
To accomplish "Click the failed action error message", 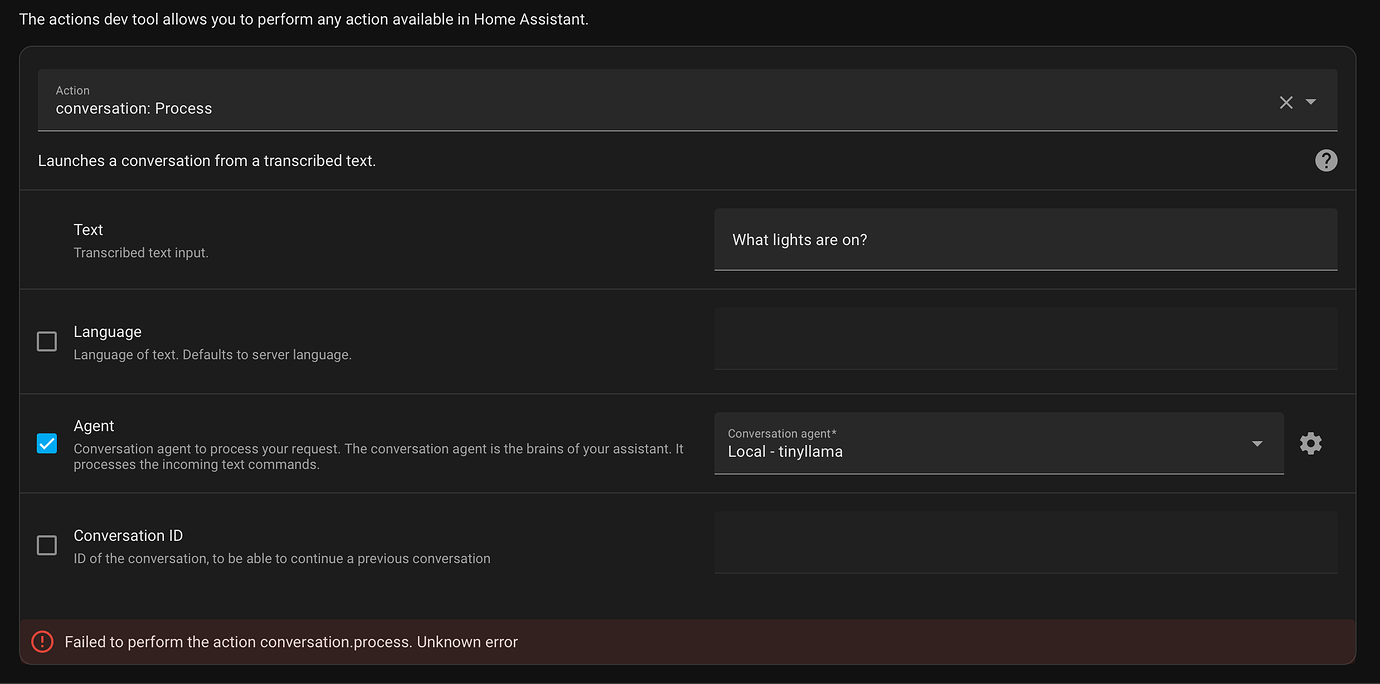I will pyautogui.click(x=290, y=641).
